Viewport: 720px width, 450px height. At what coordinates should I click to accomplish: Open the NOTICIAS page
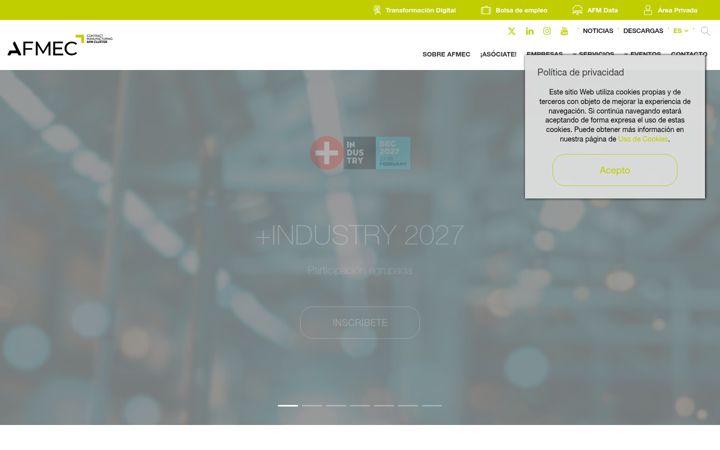[x=598, y=31]
